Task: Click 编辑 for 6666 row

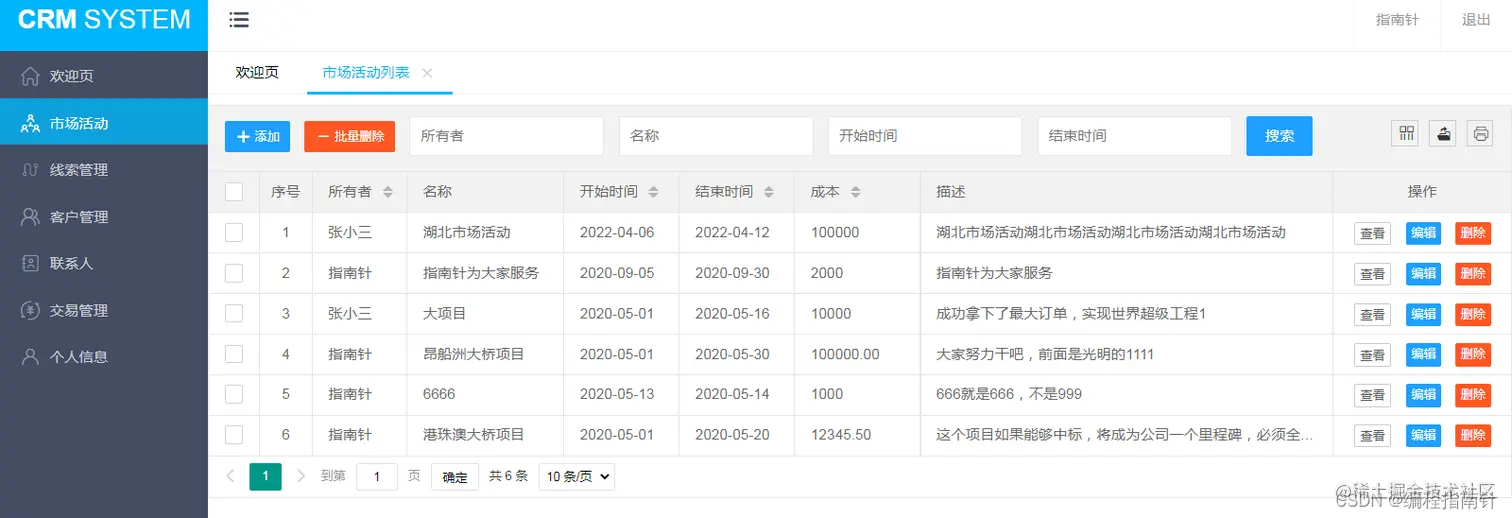Action: [x=1423, y=395]
